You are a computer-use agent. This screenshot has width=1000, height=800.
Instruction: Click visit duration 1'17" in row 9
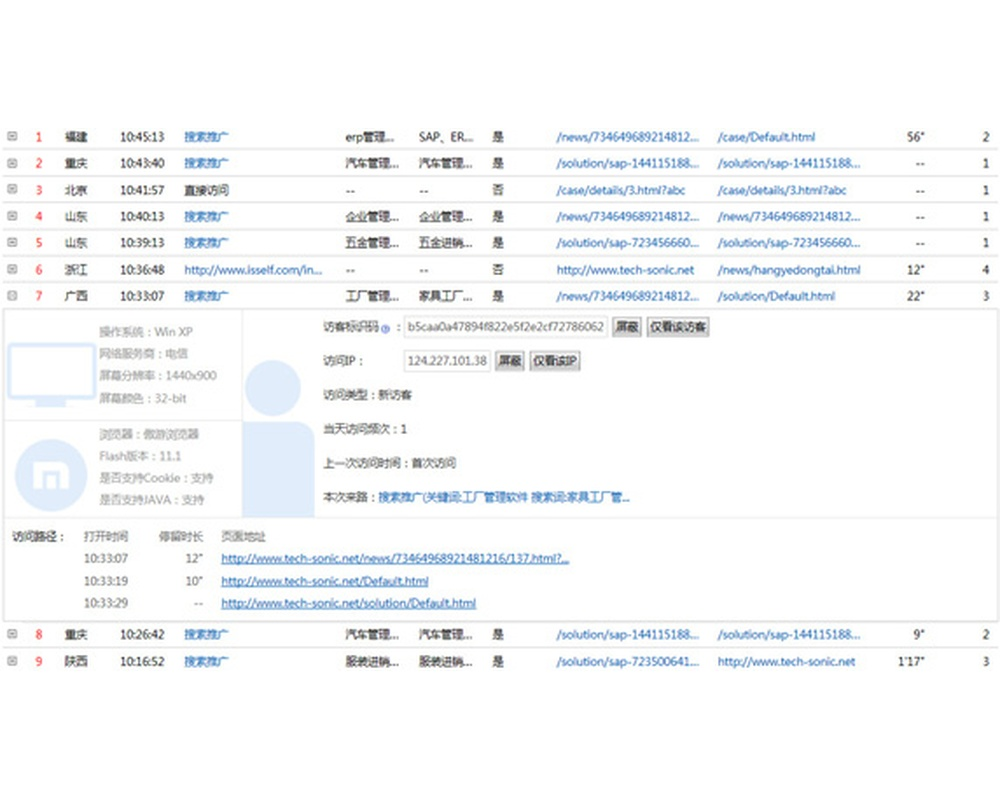coord(911,662)
